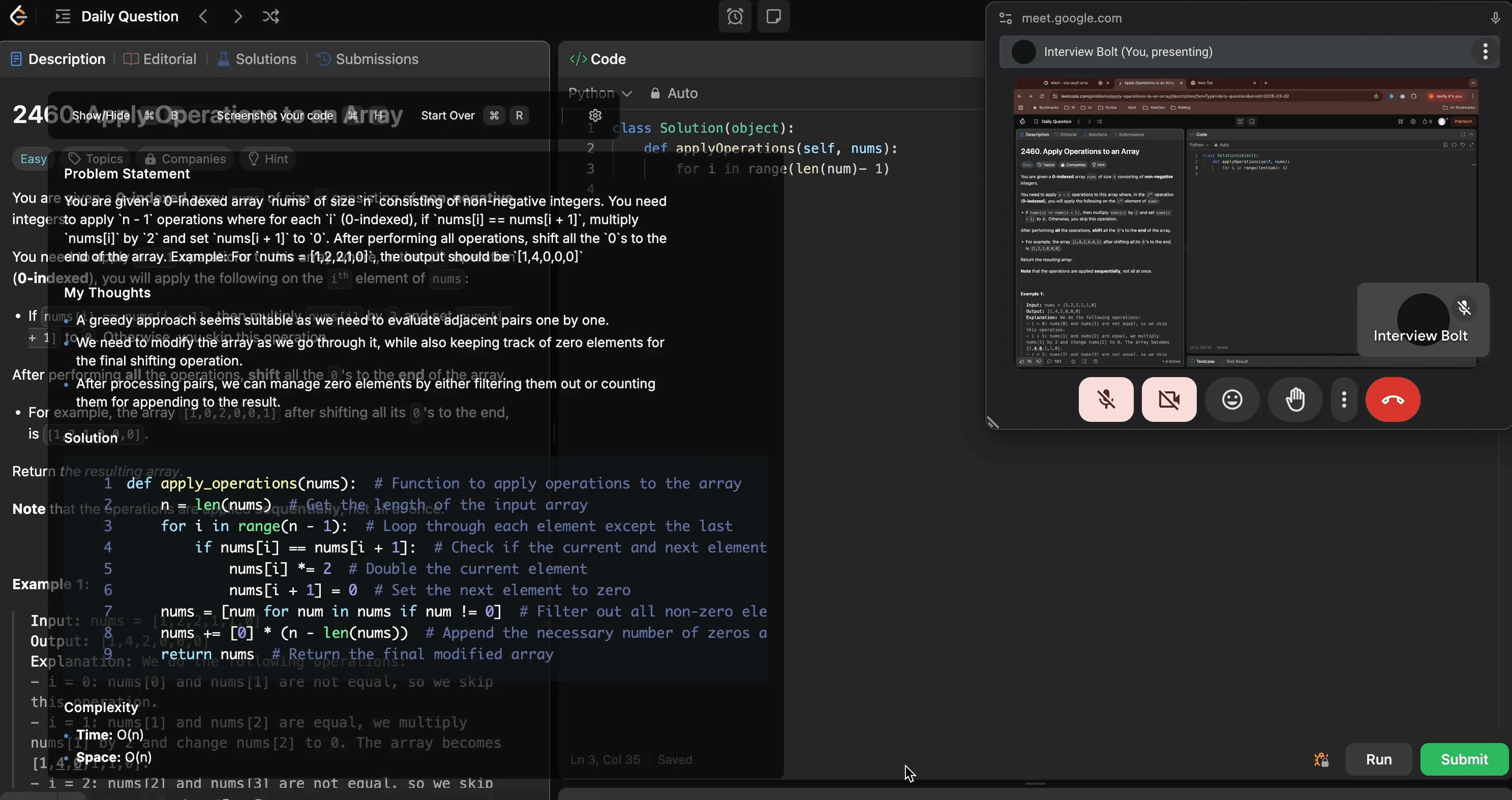Navigate to next question arrow

pyautogui.click(x=237, y=17)
